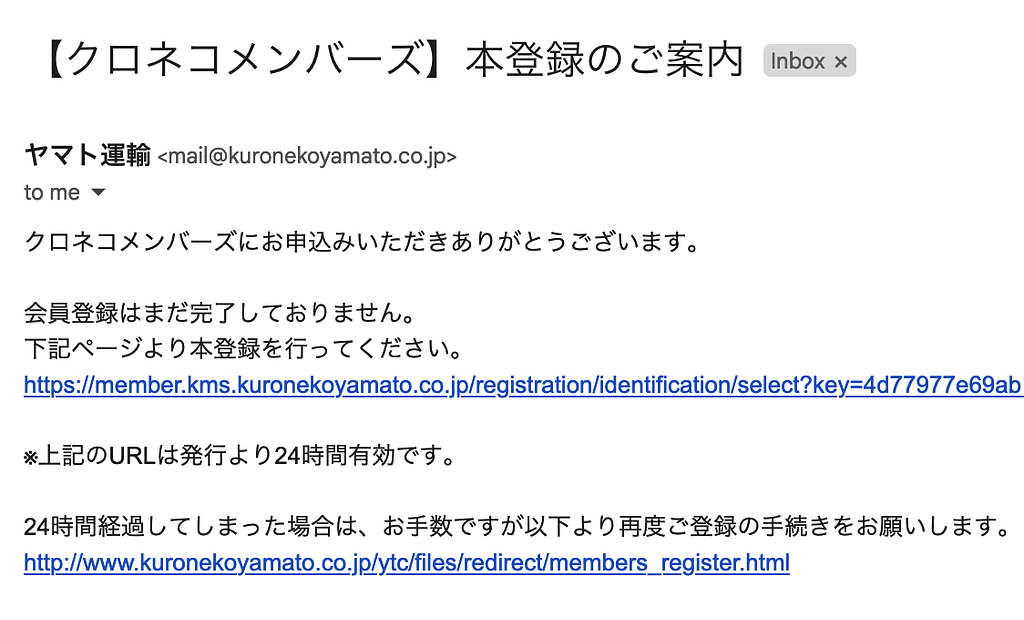The image size is (1024, 620).
Task: Open the registration link starting with https://member.kms
Action: pos(500,384)
